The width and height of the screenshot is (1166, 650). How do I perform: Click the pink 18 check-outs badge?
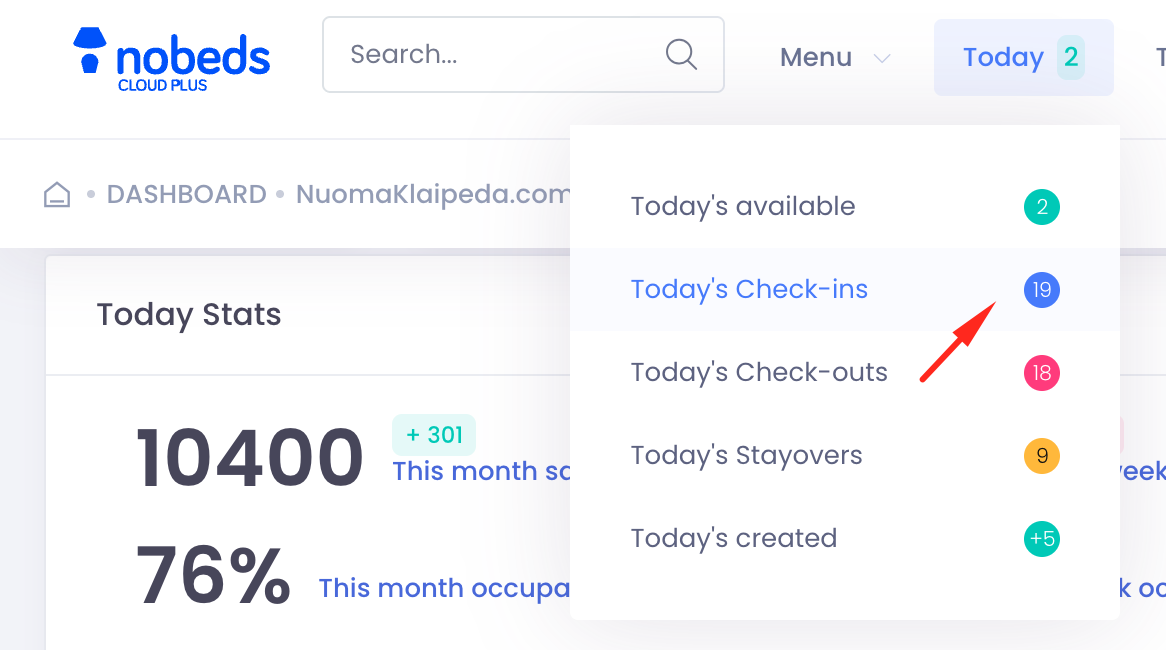[1041, 373]
